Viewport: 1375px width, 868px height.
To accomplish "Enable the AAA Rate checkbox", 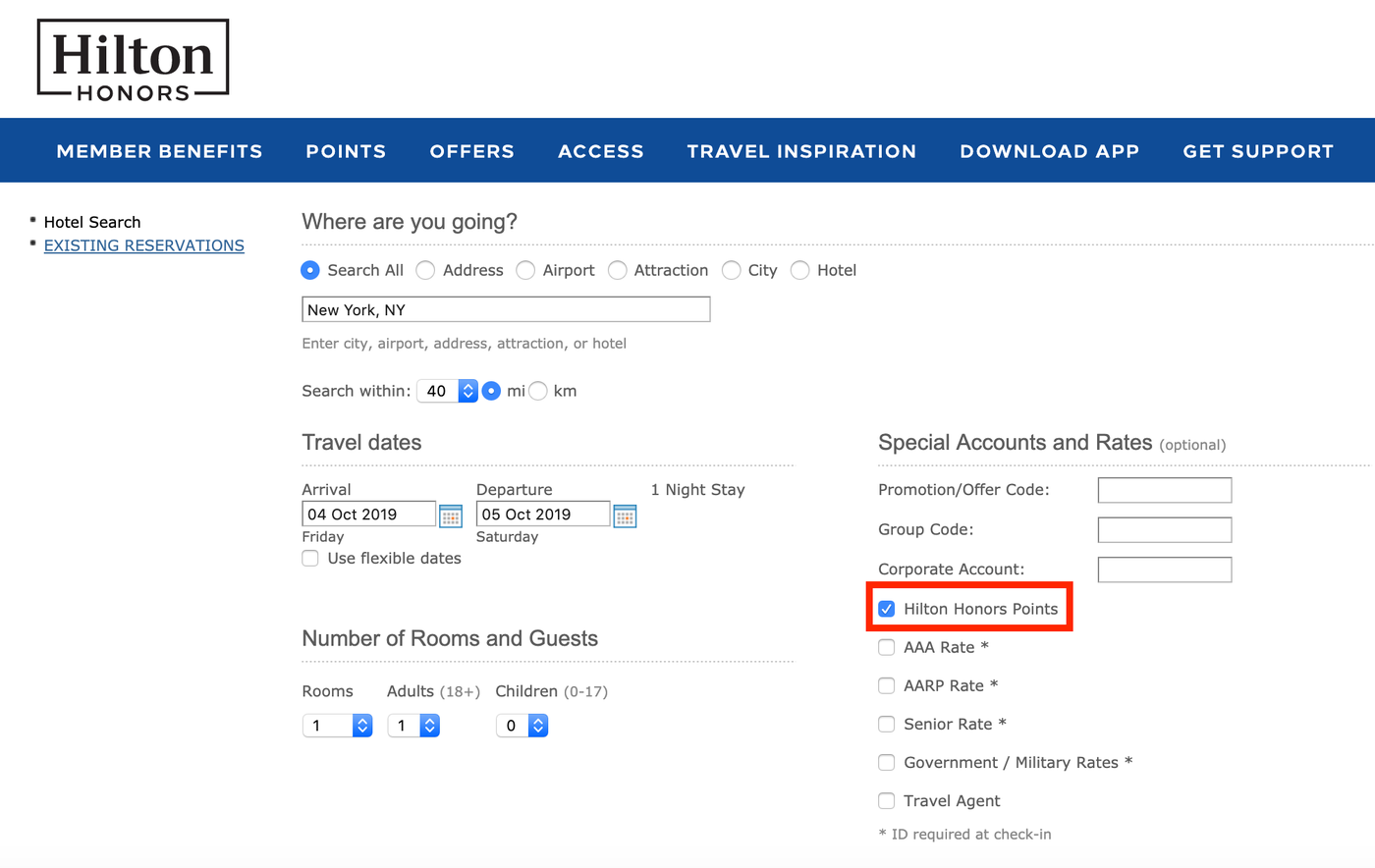I will (x=886, y=646).
